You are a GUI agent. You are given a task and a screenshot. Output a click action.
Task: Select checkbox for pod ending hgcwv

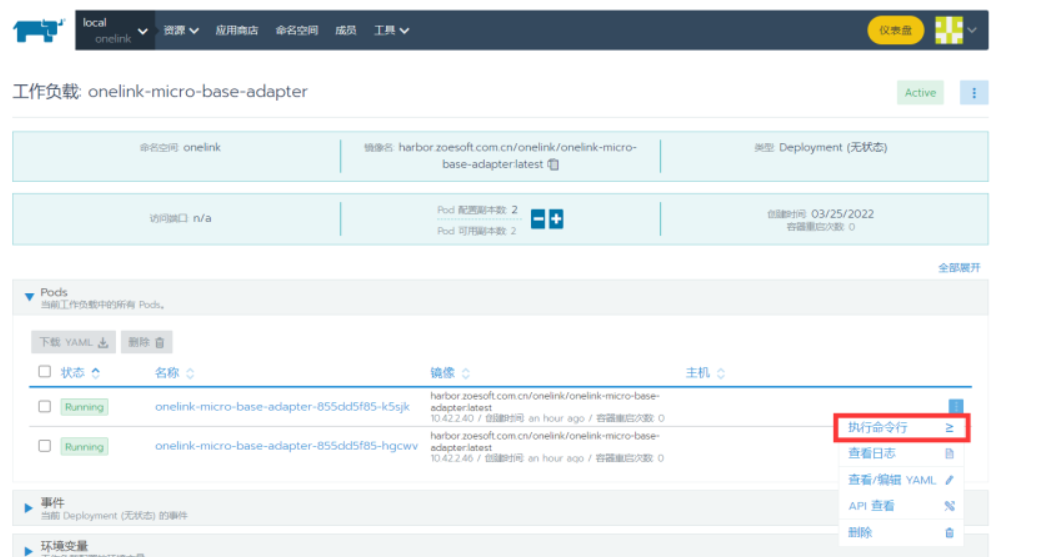pyautogui.click(x=45, y=446)
